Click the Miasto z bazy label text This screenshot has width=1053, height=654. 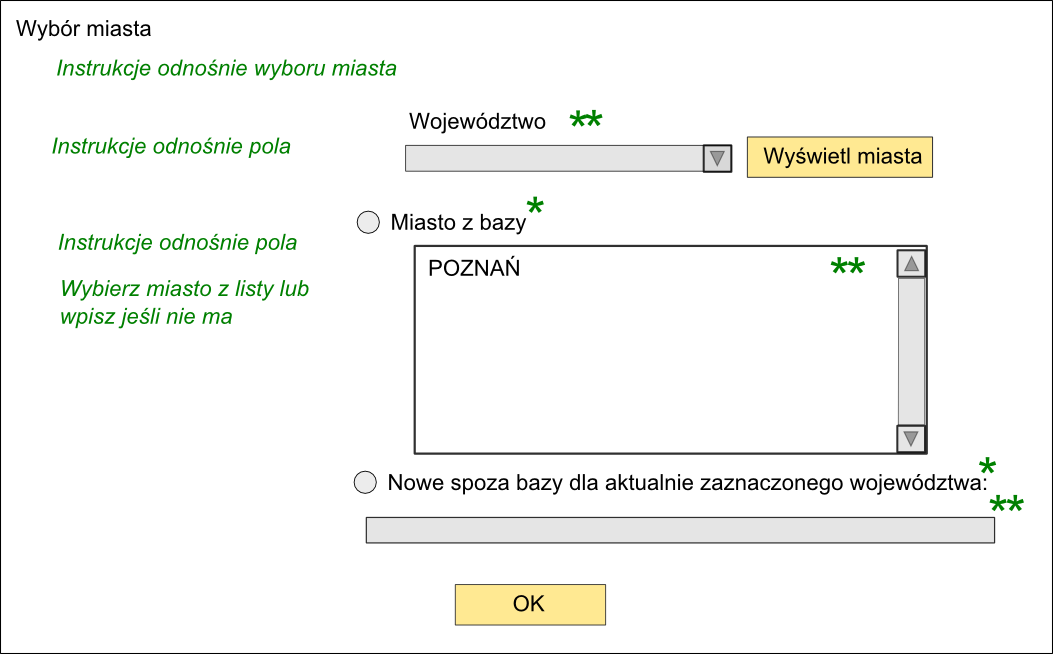click(458, 222)
